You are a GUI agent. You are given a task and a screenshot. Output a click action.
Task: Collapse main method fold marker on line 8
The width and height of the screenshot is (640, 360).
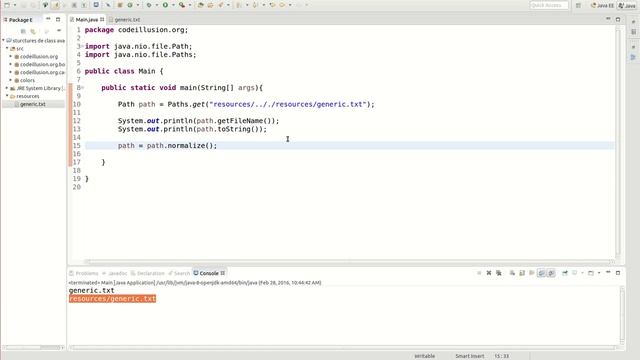(x=82, y=88)
